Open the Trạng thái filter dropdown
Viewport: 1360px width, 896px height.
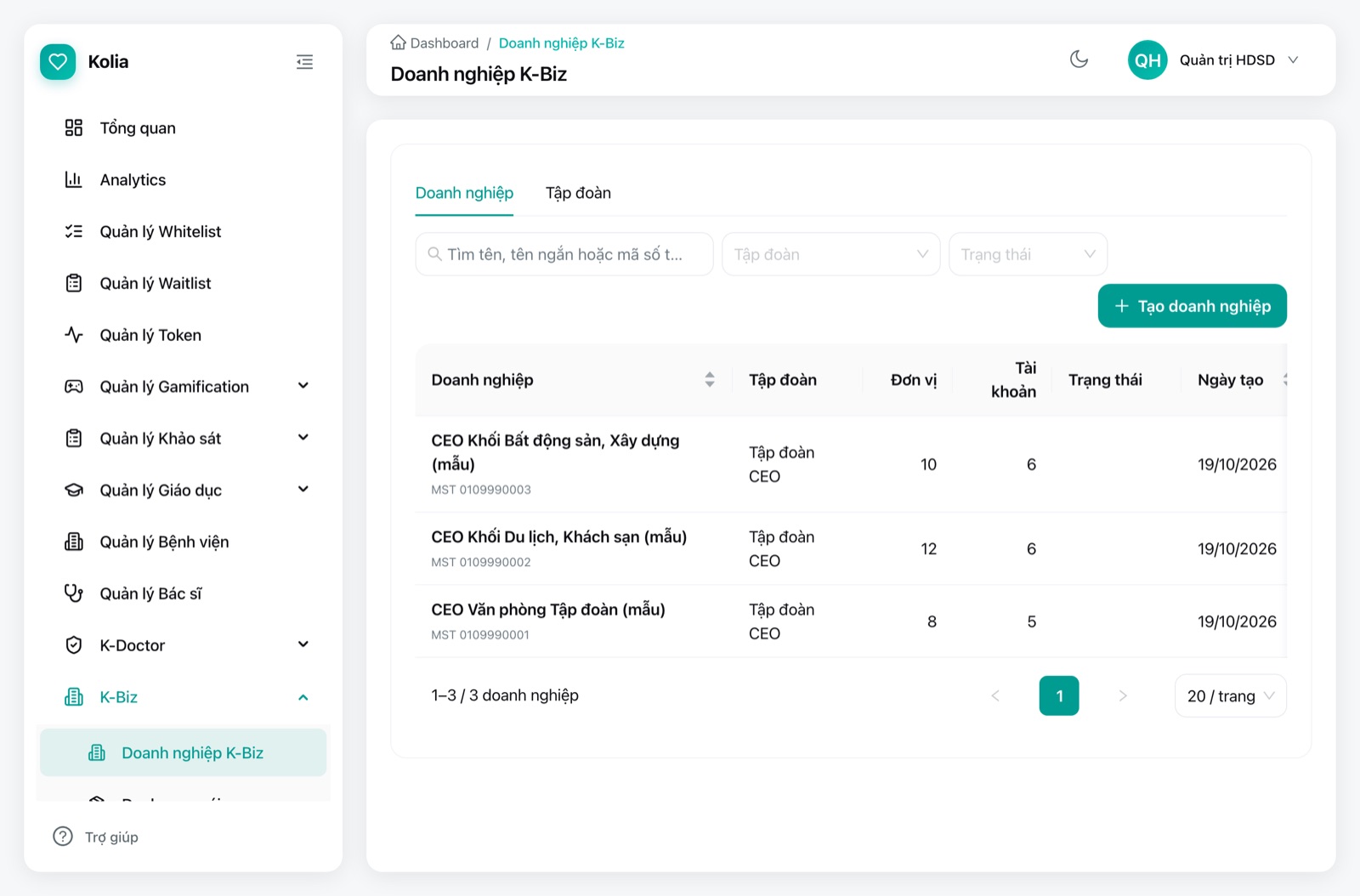tap(1028, 254)
